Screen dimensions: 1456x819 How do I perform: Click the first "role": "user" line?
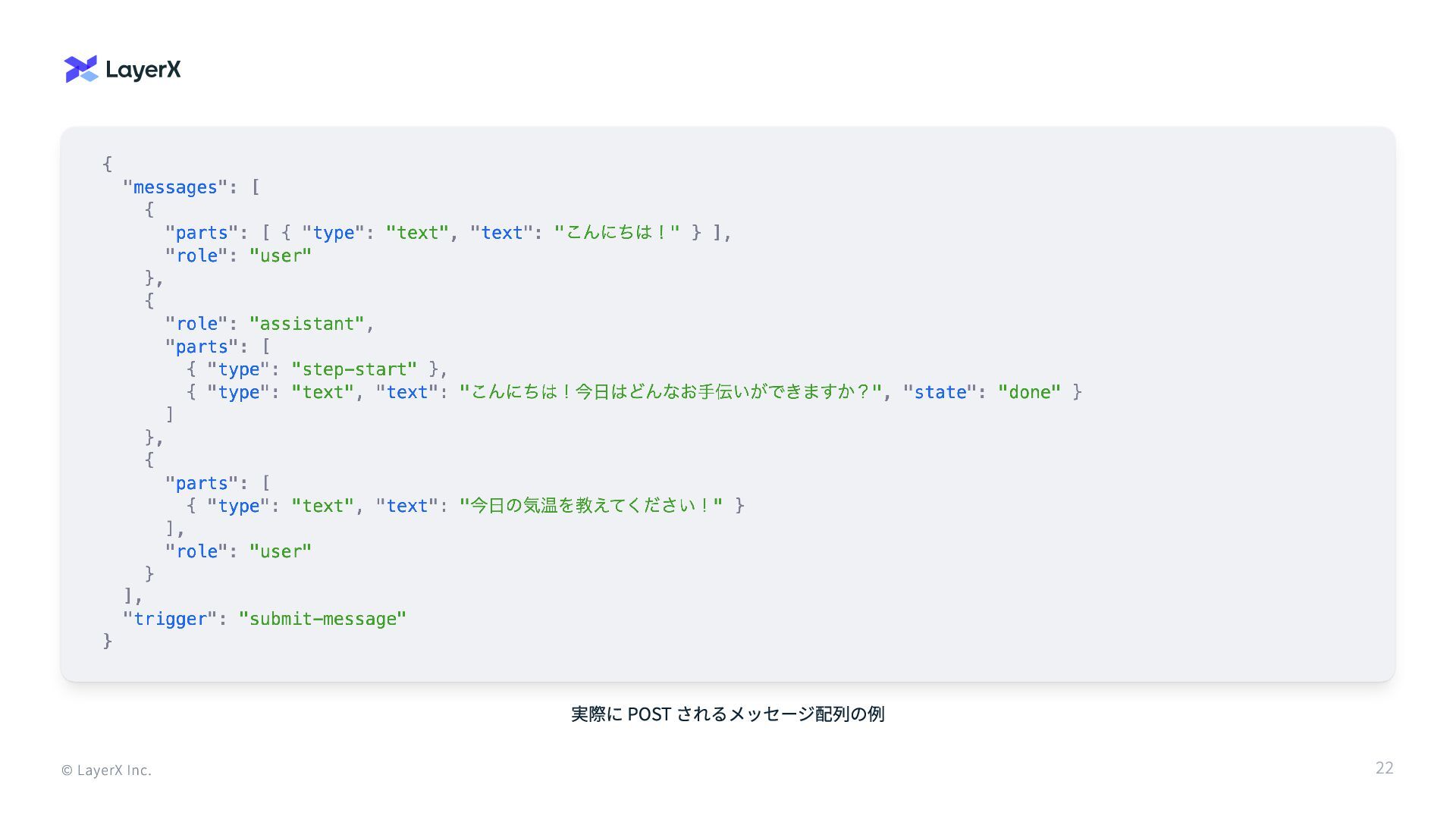point(238,256)
